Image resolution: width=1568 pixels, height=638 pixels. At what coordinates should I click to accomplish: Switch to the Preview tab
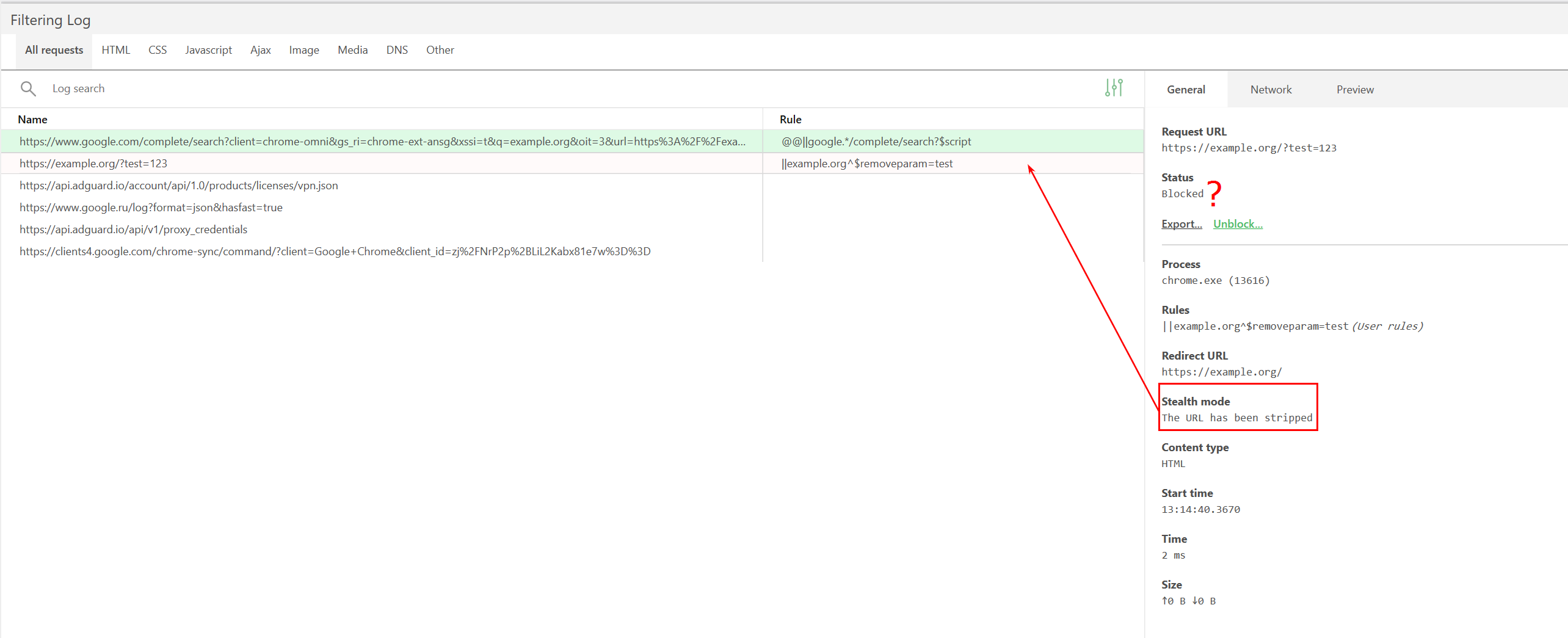coord(1355,89)
